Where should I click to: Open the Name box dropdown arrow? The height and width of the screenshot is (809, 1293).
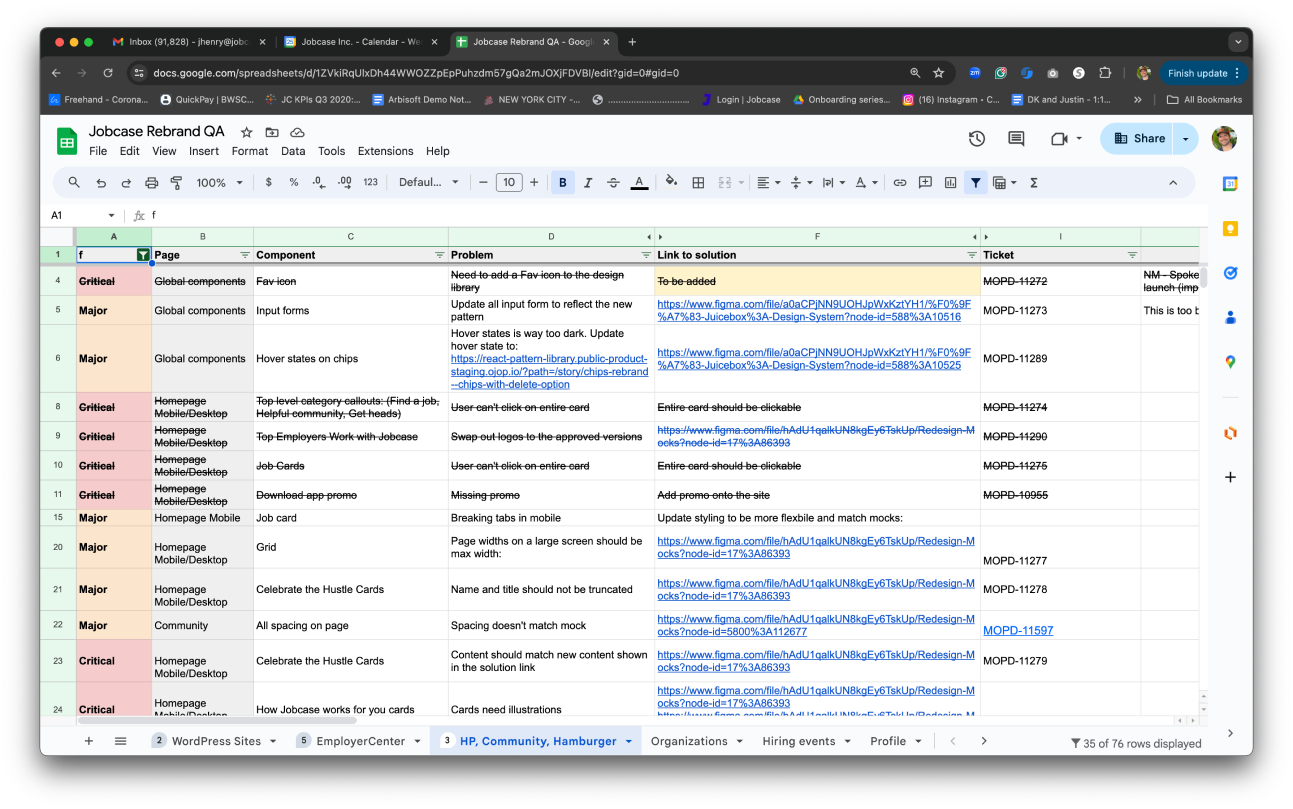111,215
